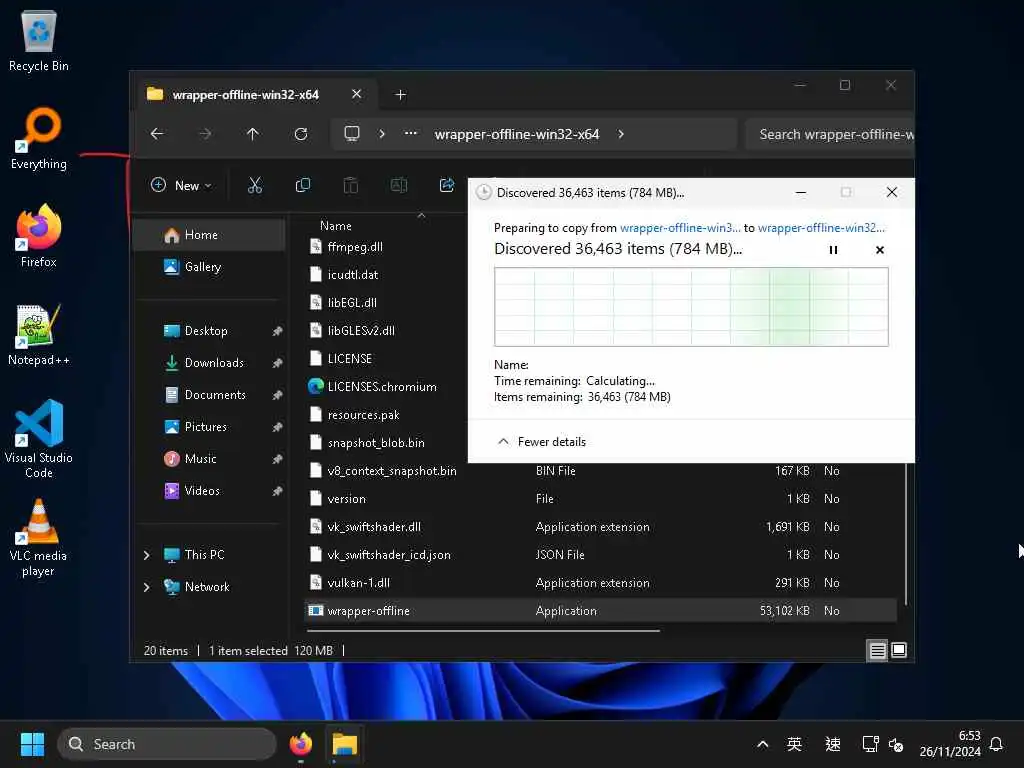Open the Windows Start menu
Image resolution: width=1024 pixels, height=768 pixels.
[x=32, y=744]
